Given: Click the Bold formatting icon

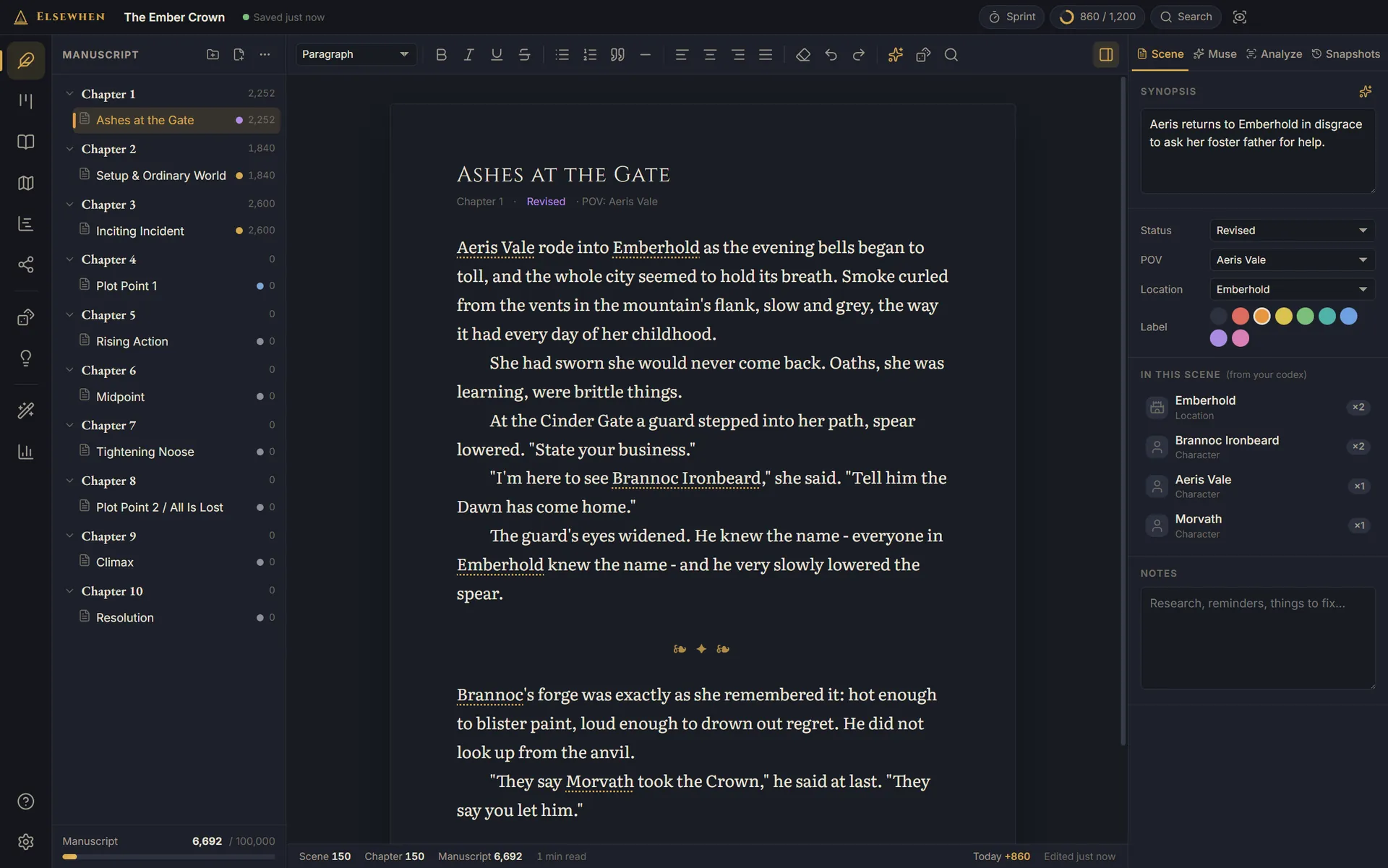Looking at the screenshot, I should [x=441, y=55].
